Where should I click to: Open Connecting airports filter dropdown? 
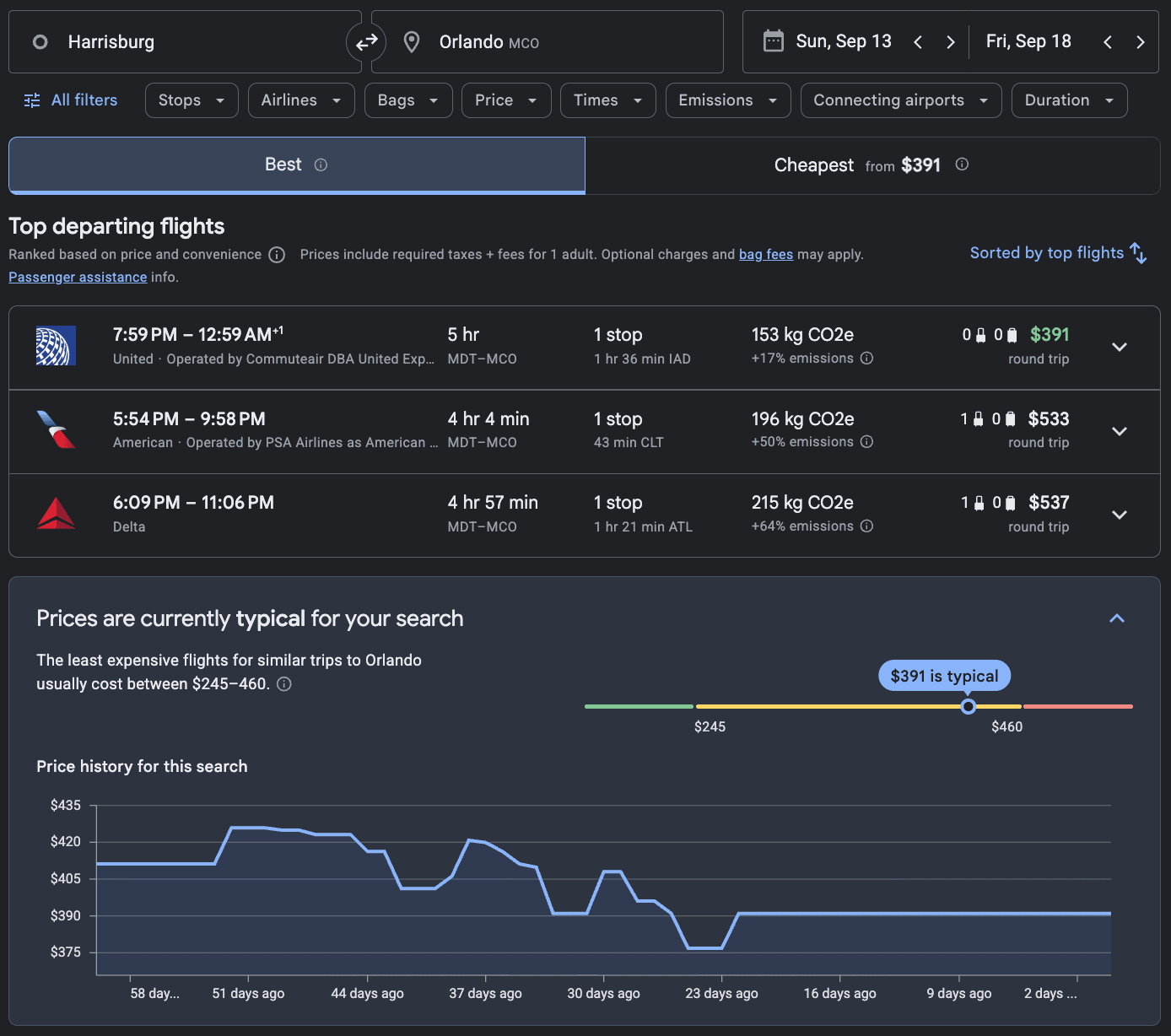point(901,100)
